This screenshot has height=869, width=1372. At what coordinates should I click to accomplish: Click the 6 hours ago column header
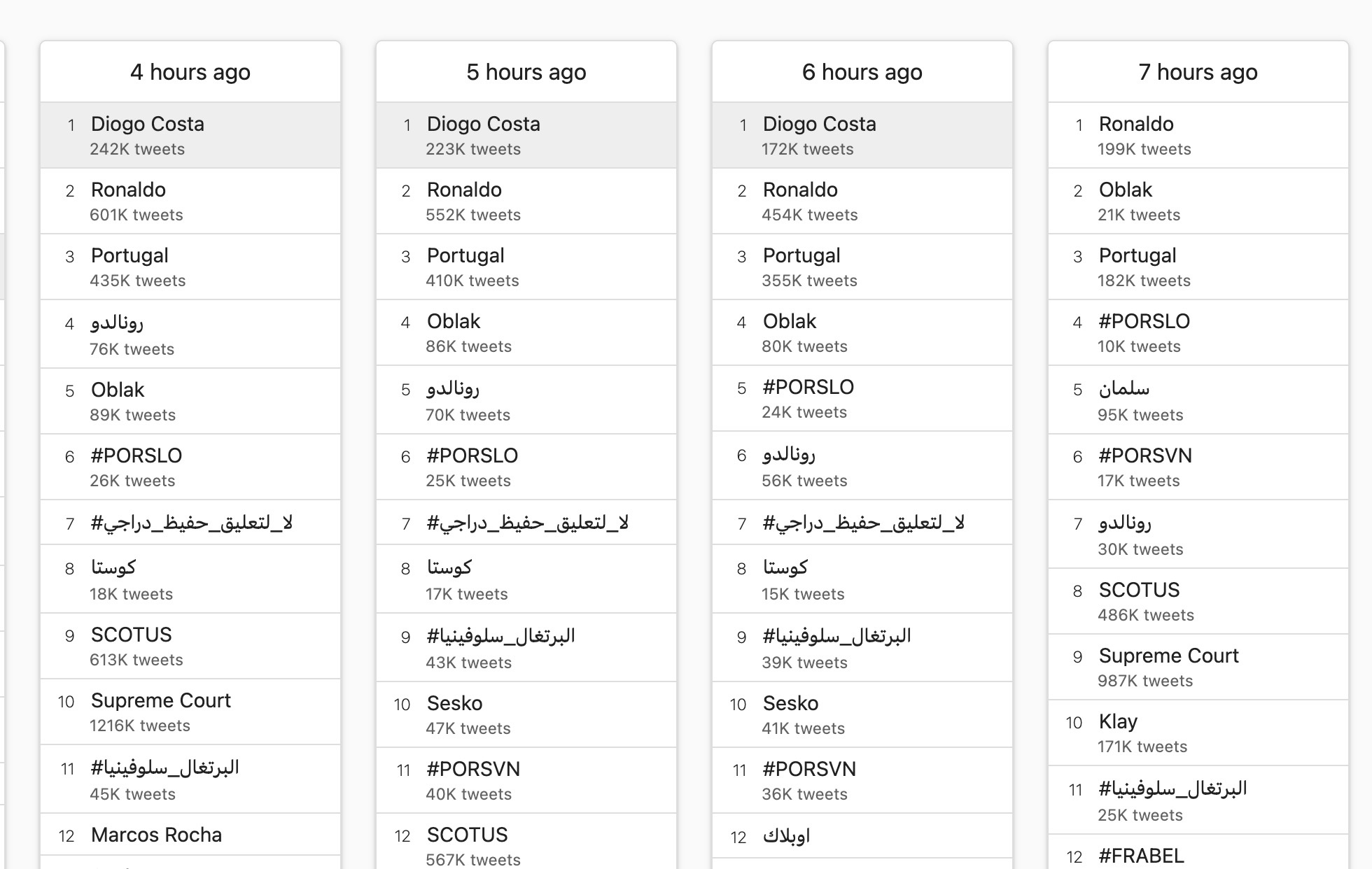[x=862, y=72]
